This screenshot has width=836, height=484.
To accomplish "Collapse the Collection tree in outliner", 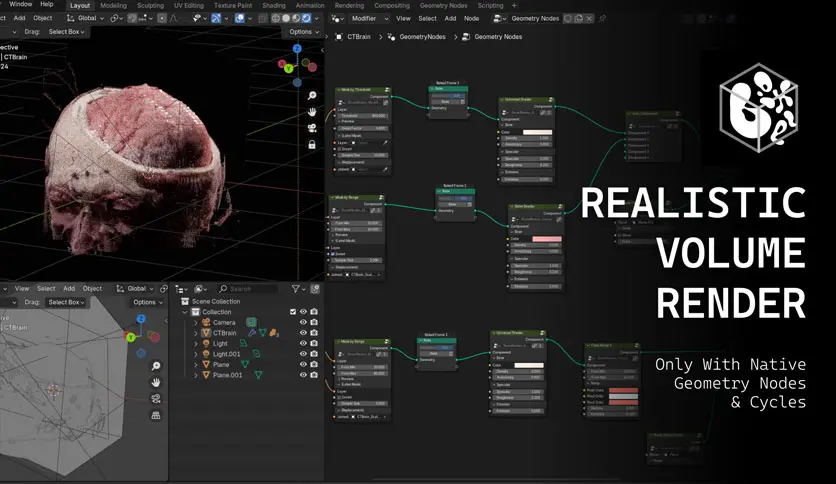I will point(185,312).
